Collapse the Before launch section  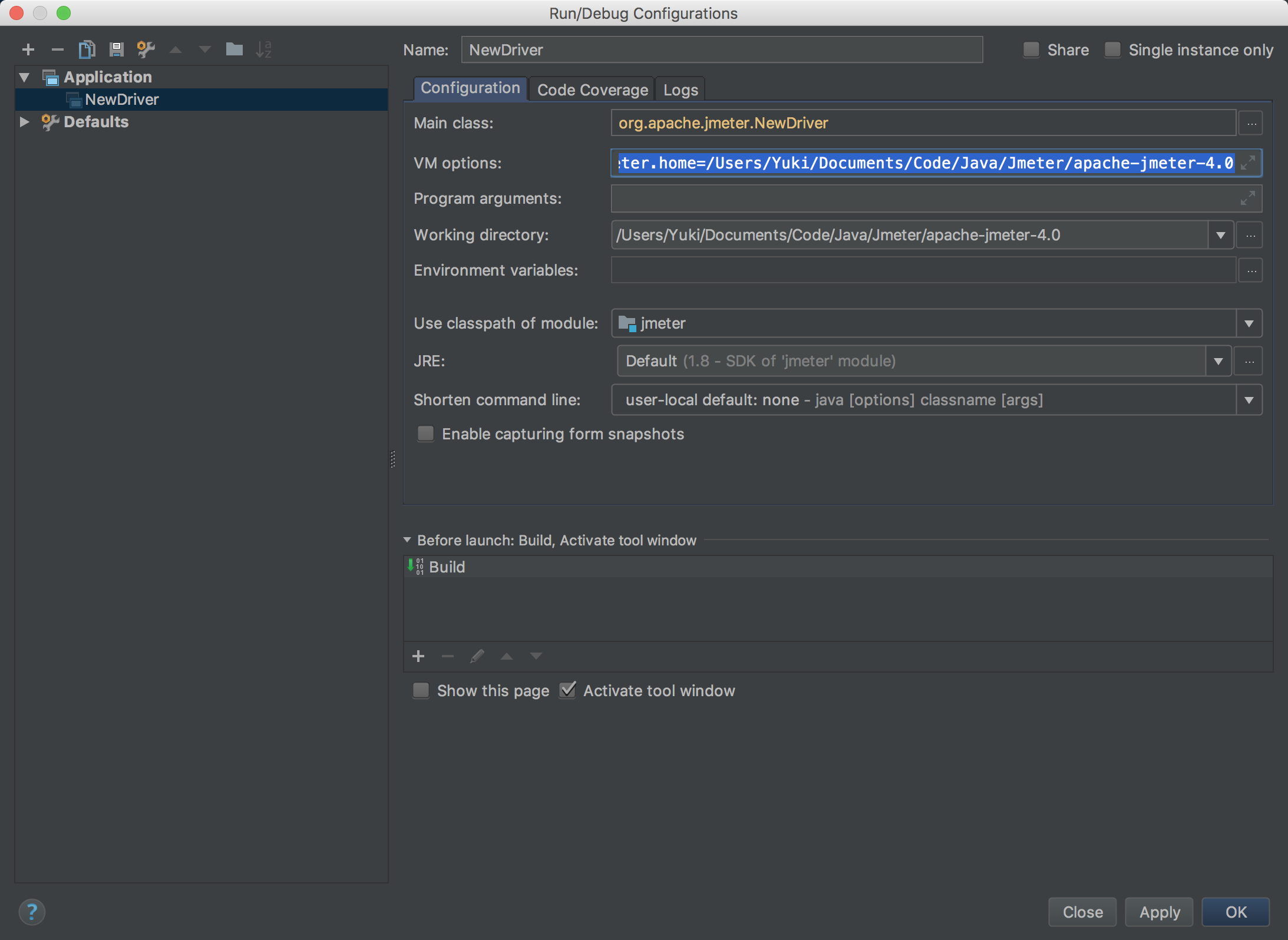(x=407, y=540)
